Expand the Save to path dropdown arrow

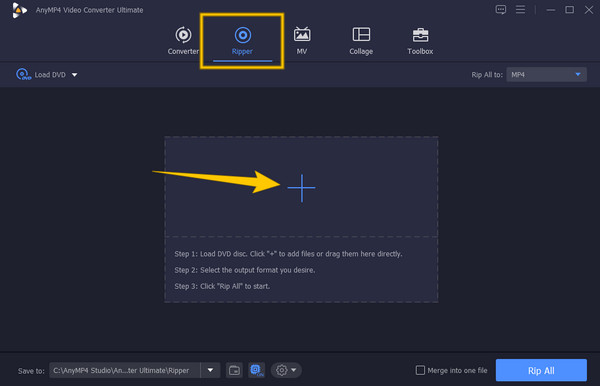210,370
